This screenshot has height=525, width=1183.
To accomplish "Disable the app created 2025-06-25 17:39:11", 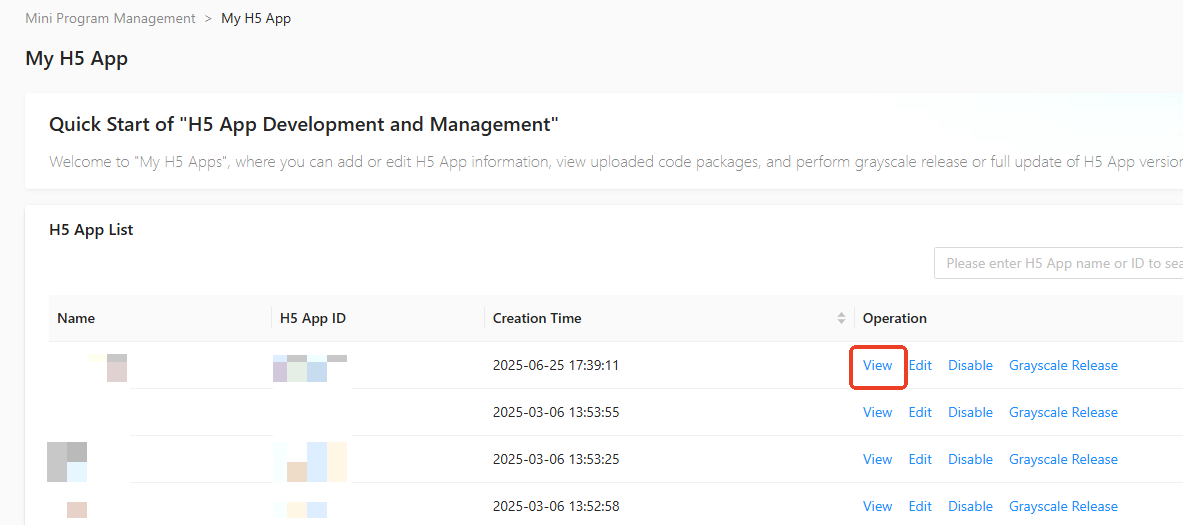I will pos(970,365).
